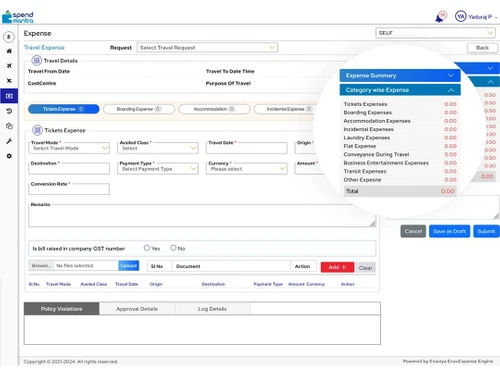Select the Tickets Expense tab pill

tap(64, 109)
